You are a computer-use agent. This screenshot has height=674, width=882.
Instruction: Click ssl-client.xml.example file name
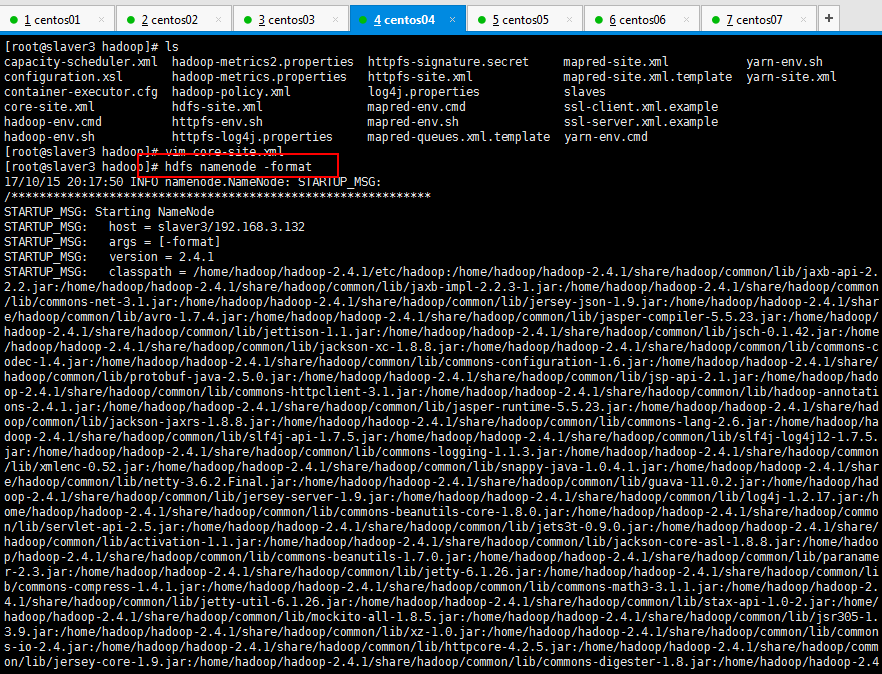(641, 107)
